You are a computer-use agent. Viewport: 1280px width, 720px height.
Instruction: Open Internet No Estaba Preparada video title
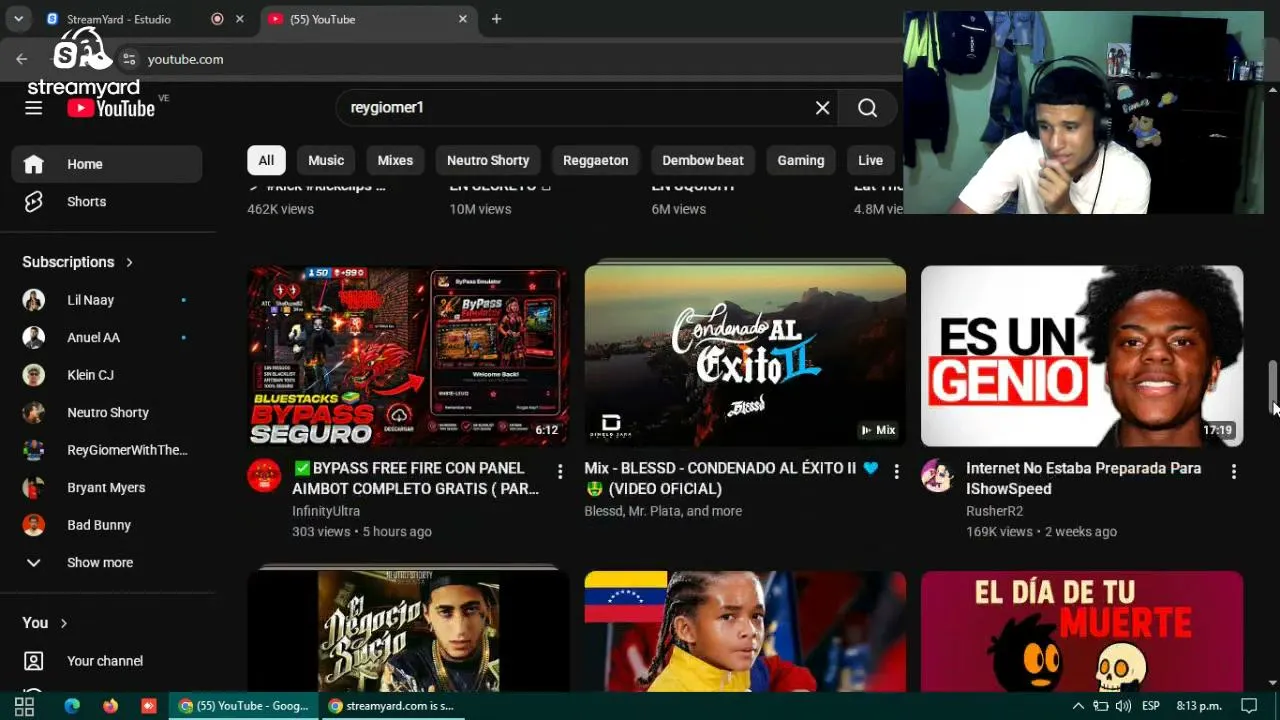(1084, 478)
